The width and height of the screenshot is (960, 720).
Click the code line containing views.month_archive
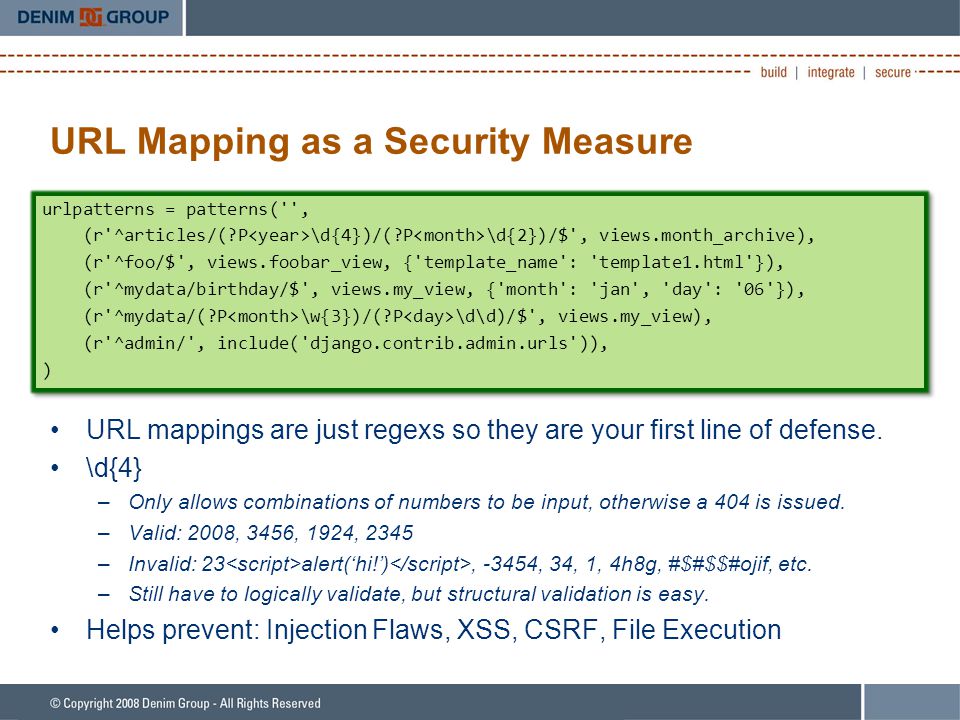[x=449, y=236]
